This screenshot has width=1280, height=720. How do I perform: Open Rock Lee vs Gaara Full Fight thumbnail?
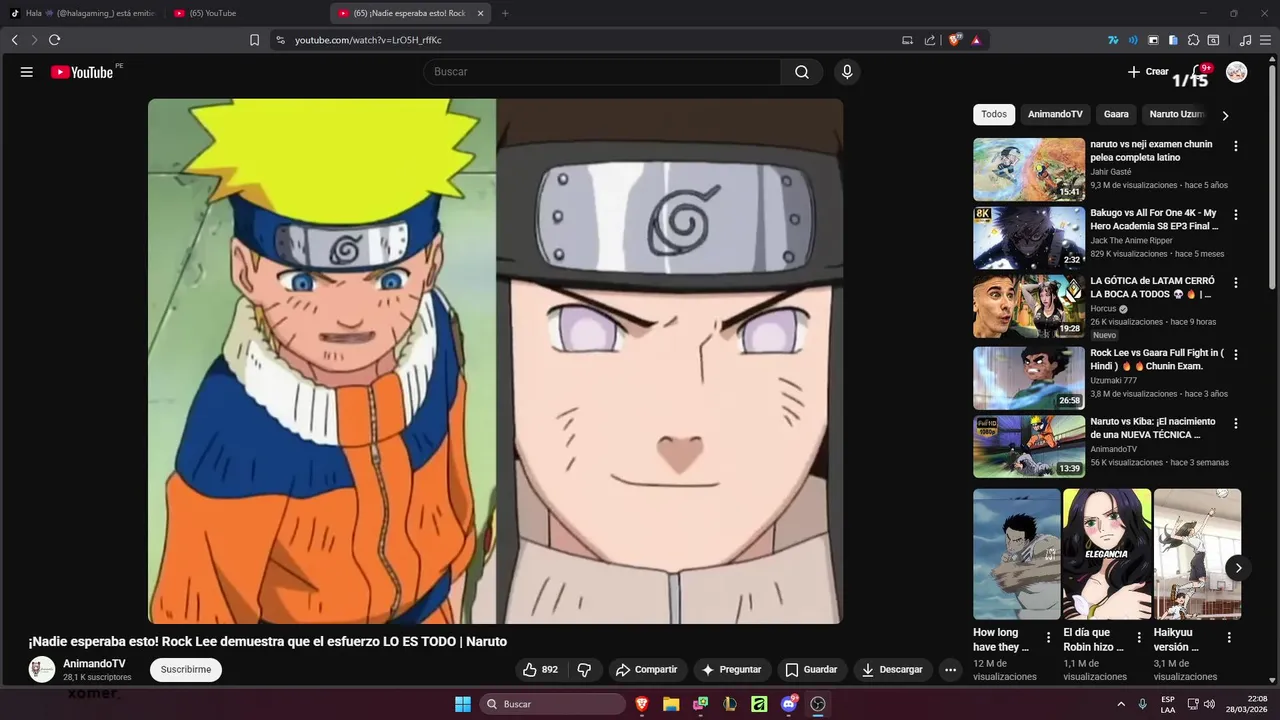click(1029, 378)
